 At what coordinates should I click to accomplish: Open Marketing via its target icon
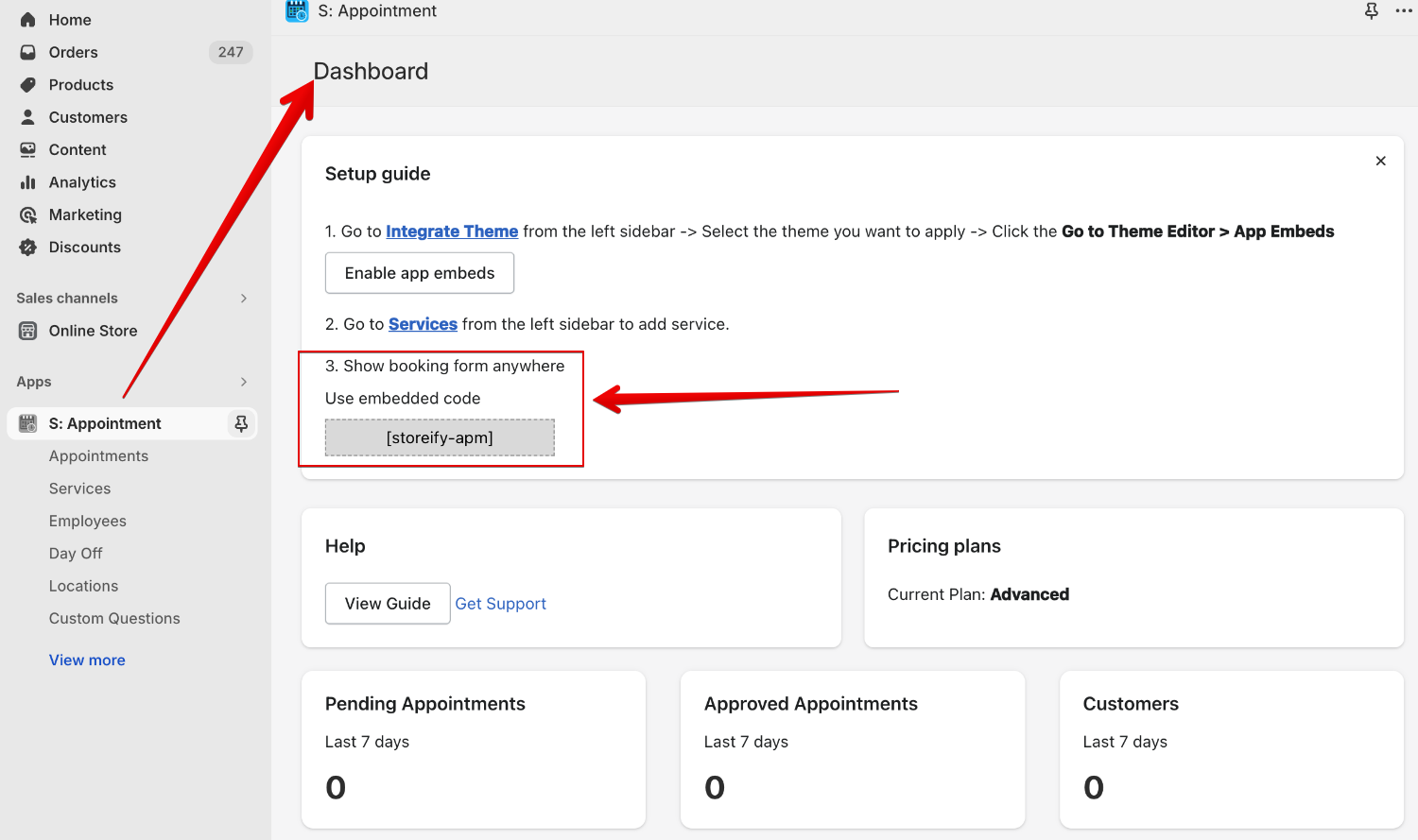coord(28,215)
